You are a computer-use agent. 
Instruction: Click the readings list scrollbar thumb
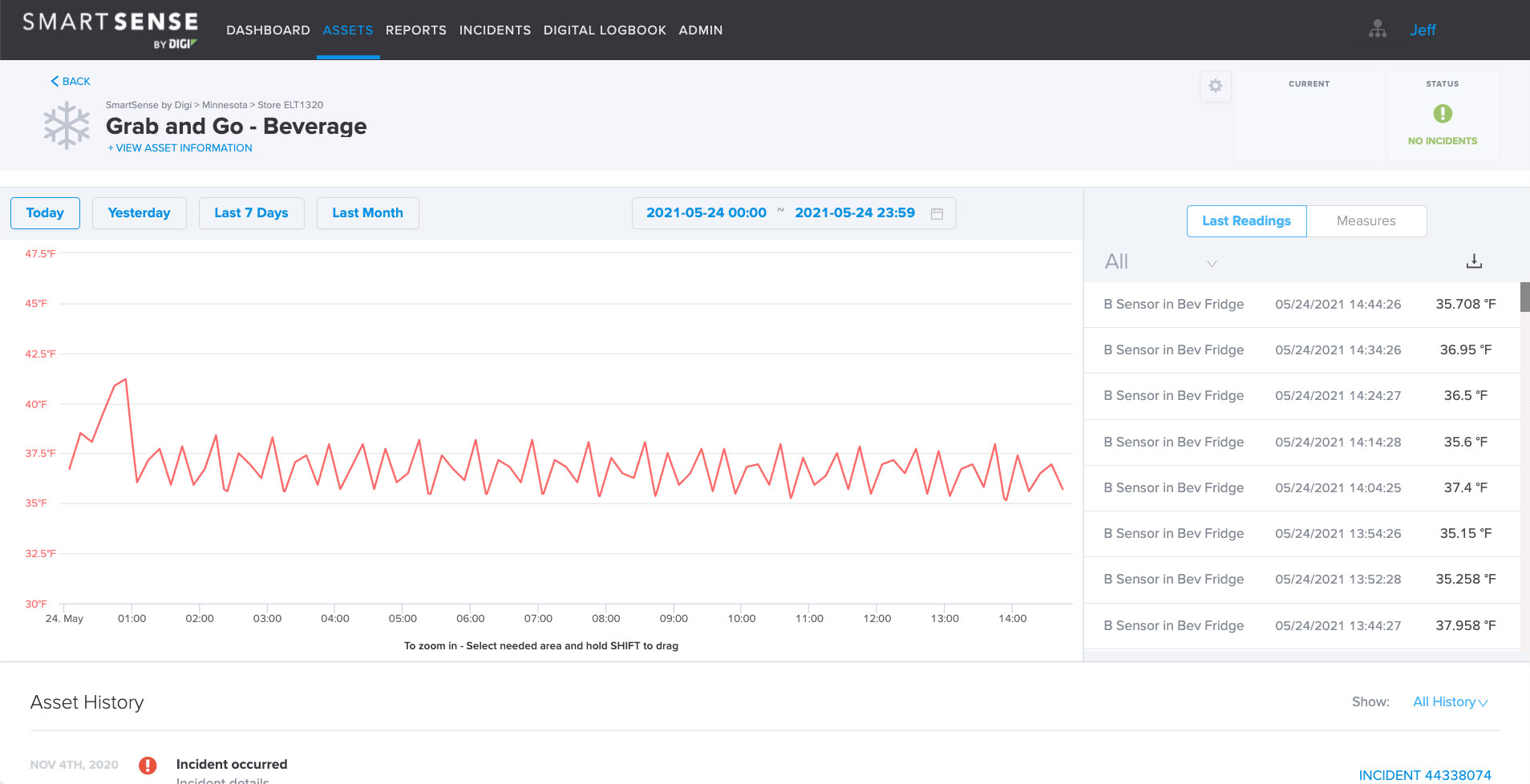(x=1524, y=297)
